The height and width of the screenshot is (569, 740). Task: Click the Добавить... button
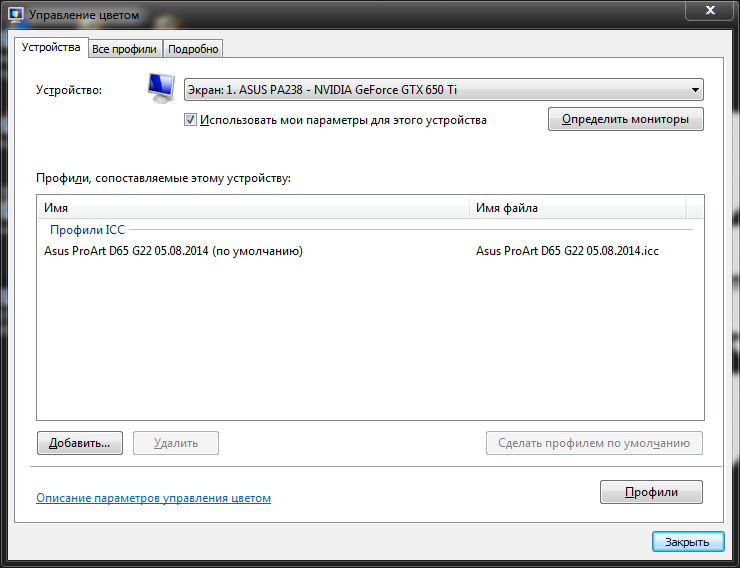click(80, 443)
